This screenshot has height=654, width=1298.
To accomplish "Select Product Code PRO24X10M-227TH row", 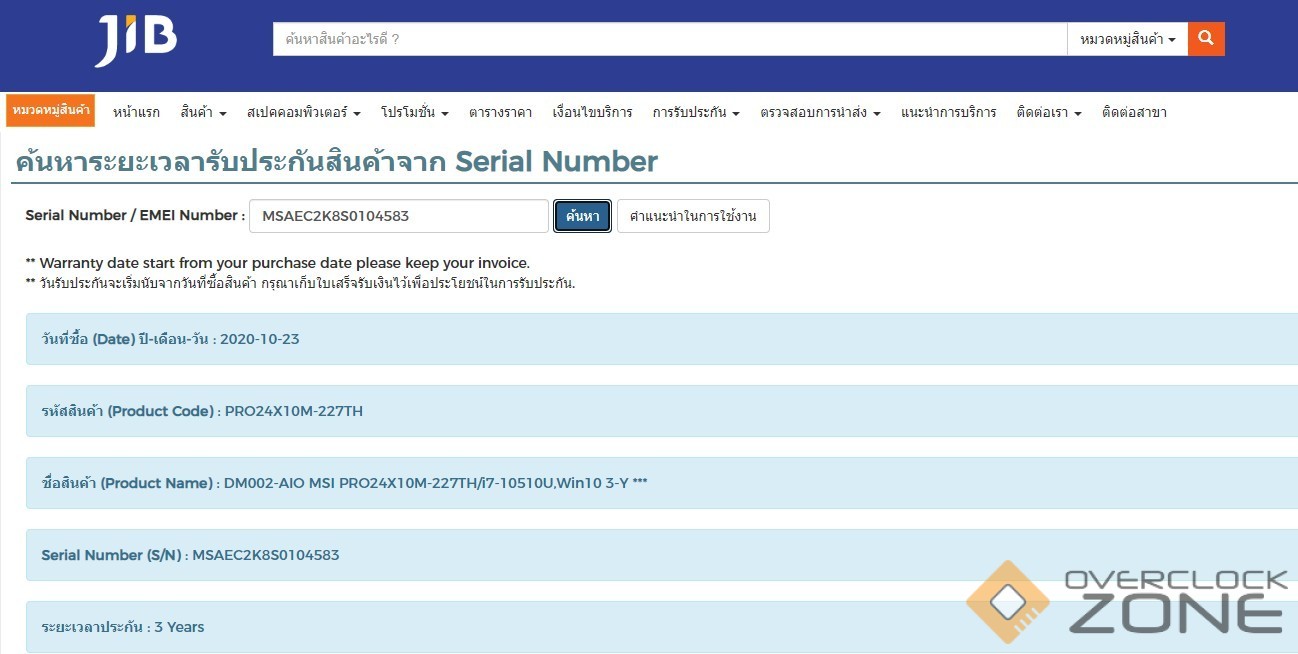I will pyautogui.click(x=662, y=411).
